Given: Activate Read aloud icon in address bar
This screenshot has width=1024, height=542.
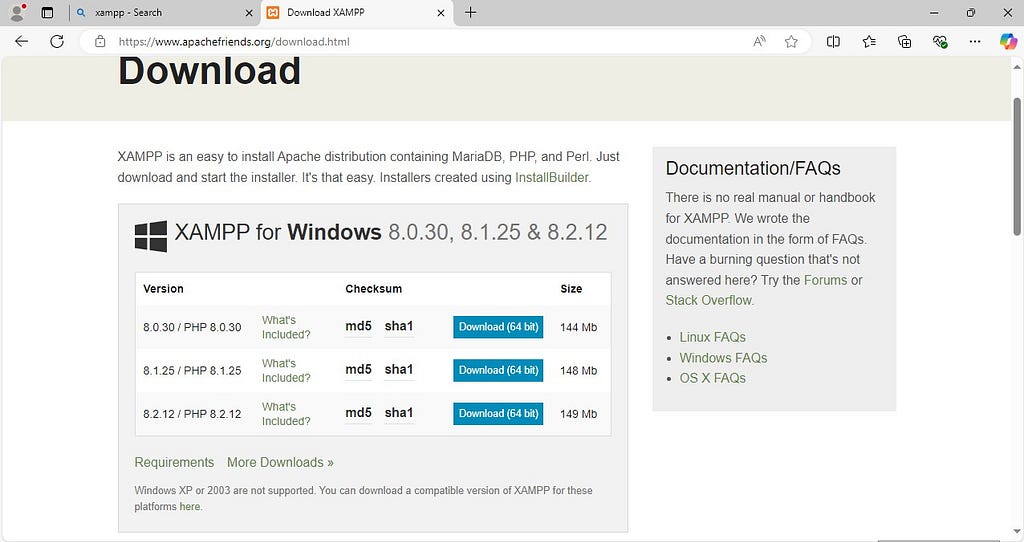Looking at the screenshot, I should click(759, 42).
